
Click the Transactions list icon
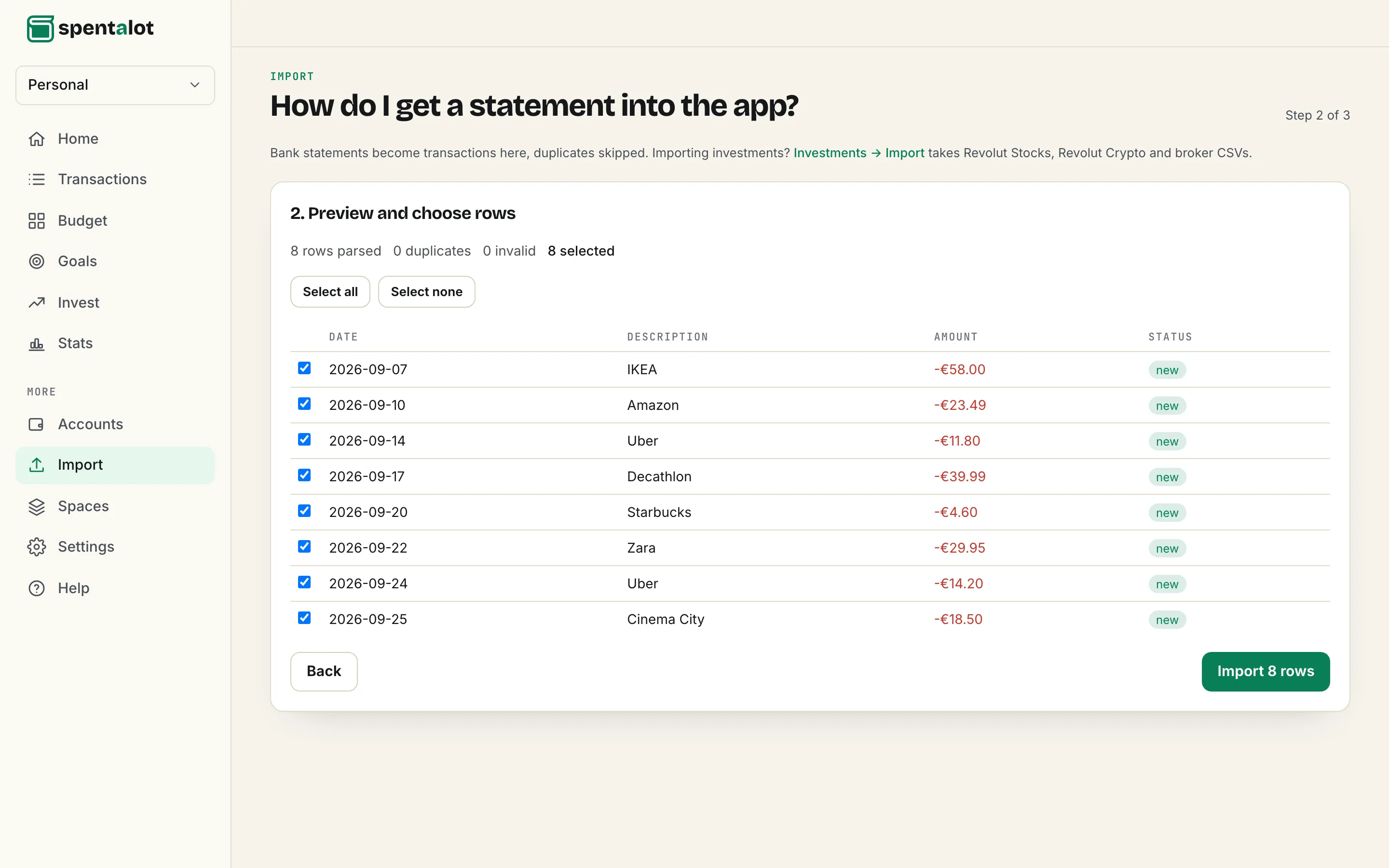[x=37, y=179]
